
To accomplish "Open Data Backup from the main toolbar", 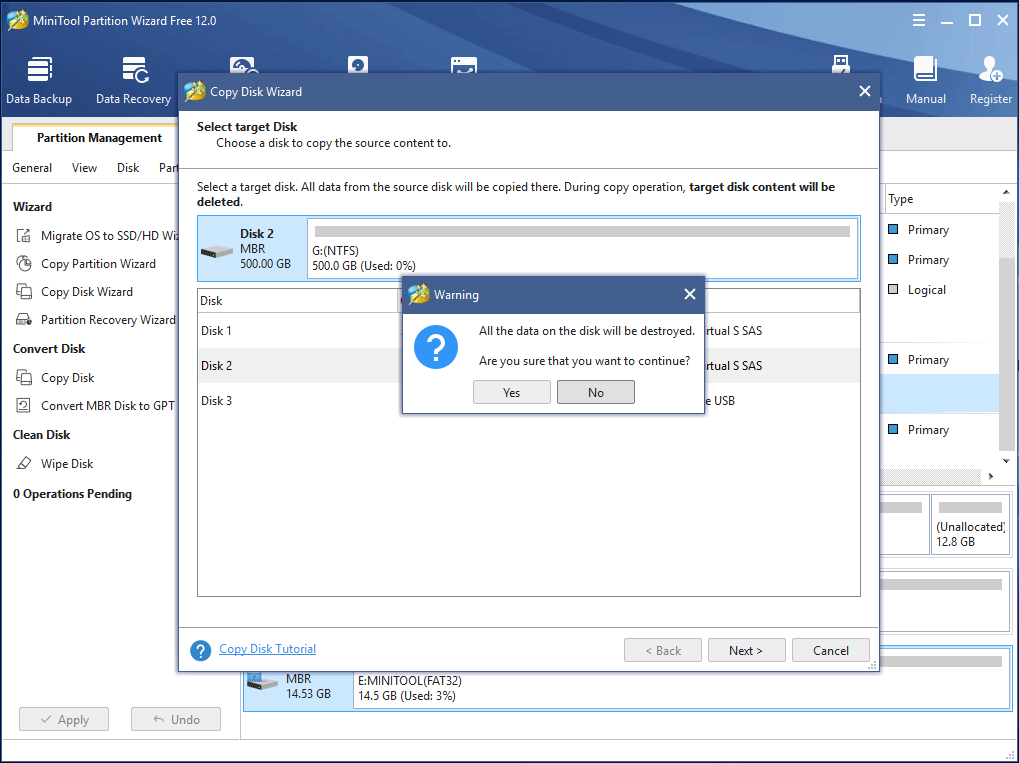I will click(39, 81).
